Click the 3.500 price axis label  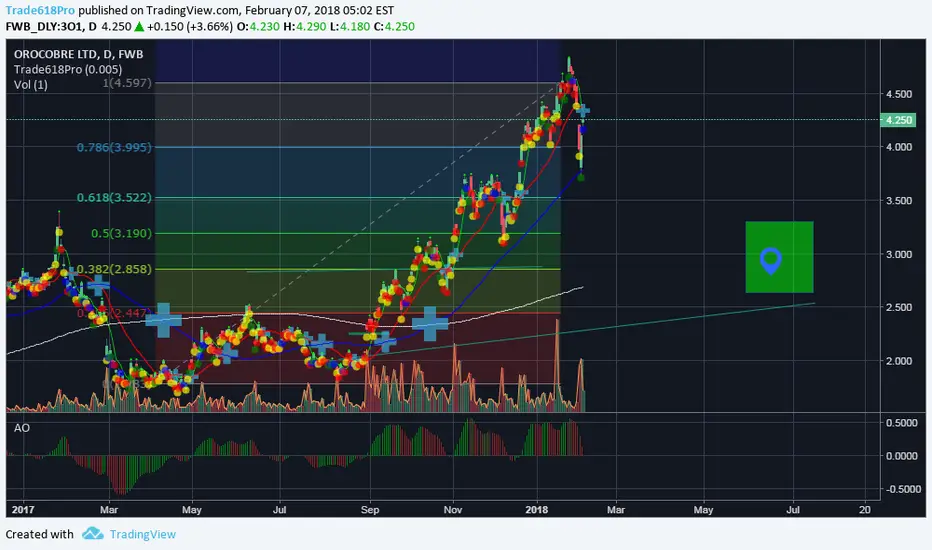click(x=899, y=200)
